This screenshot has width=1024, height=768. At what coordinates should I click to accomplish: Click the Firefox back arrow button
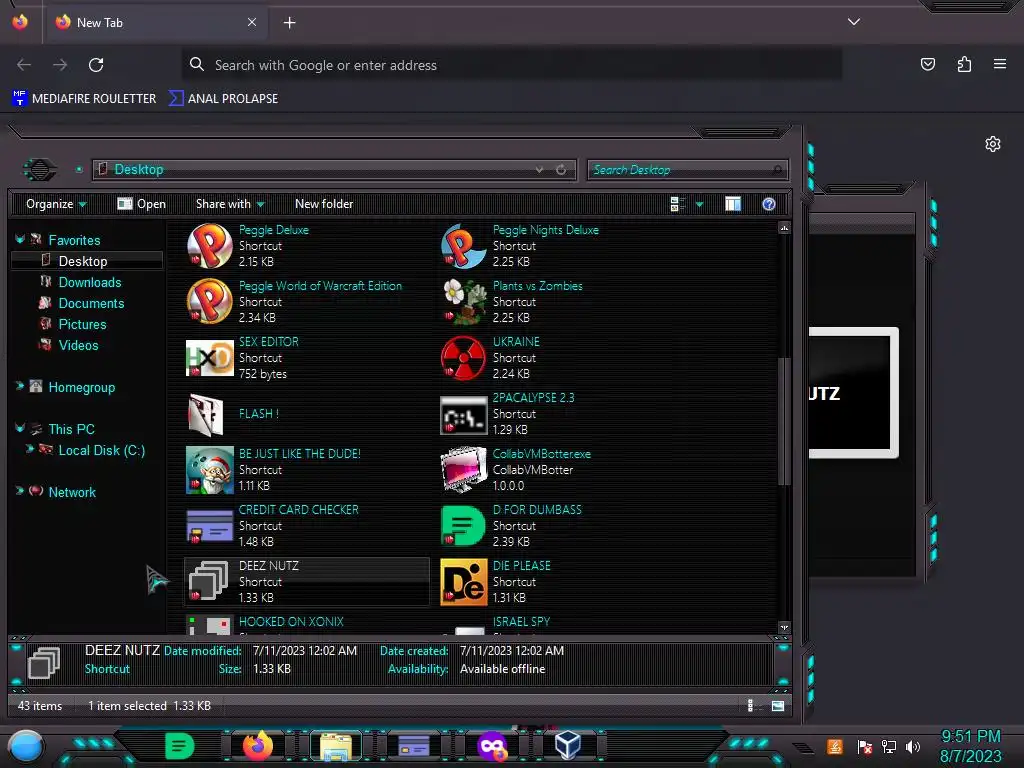24,65
